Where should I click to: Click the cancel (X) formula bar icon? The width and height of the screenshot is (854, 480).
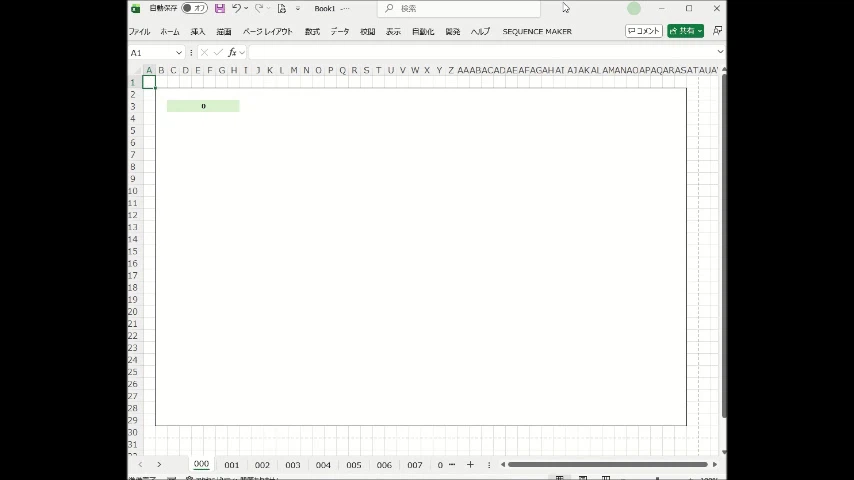coord(204,52)
